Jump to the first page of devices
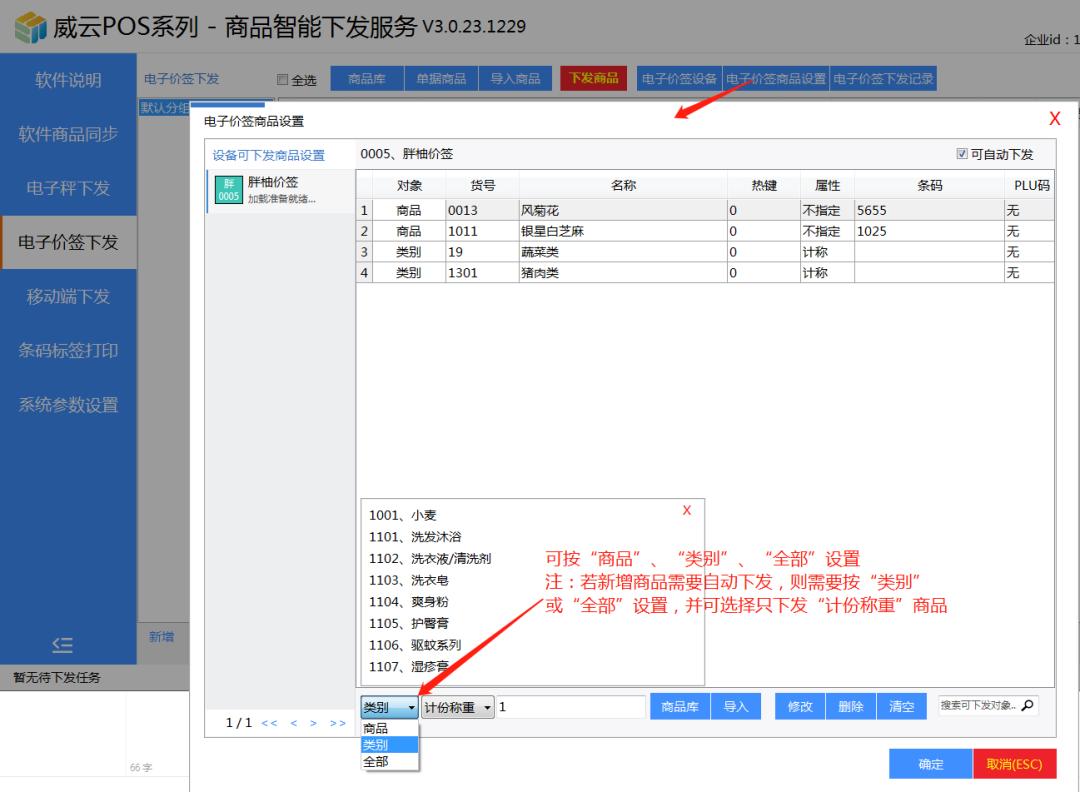 coord(269,723)
